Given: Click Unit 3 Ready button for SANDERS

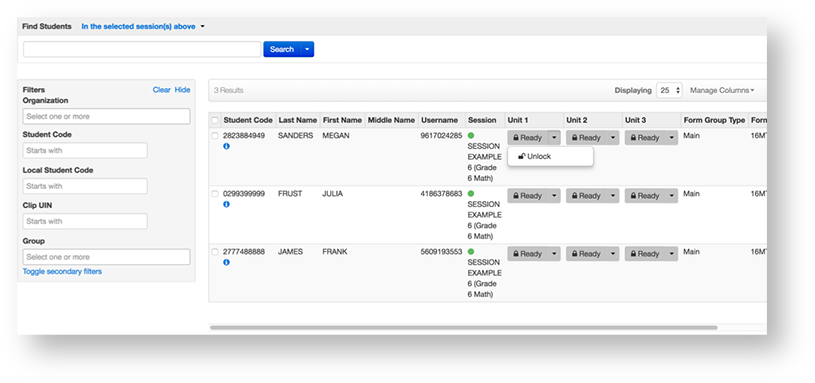Looking at the screenshot, I should click(x=645, y=138).
